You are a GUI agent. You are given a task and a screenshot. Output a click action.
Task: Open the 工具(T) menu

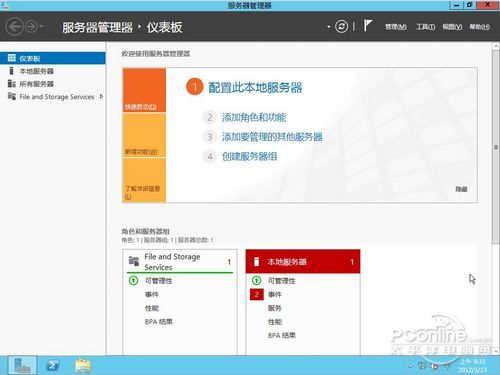tap(425, 27)
